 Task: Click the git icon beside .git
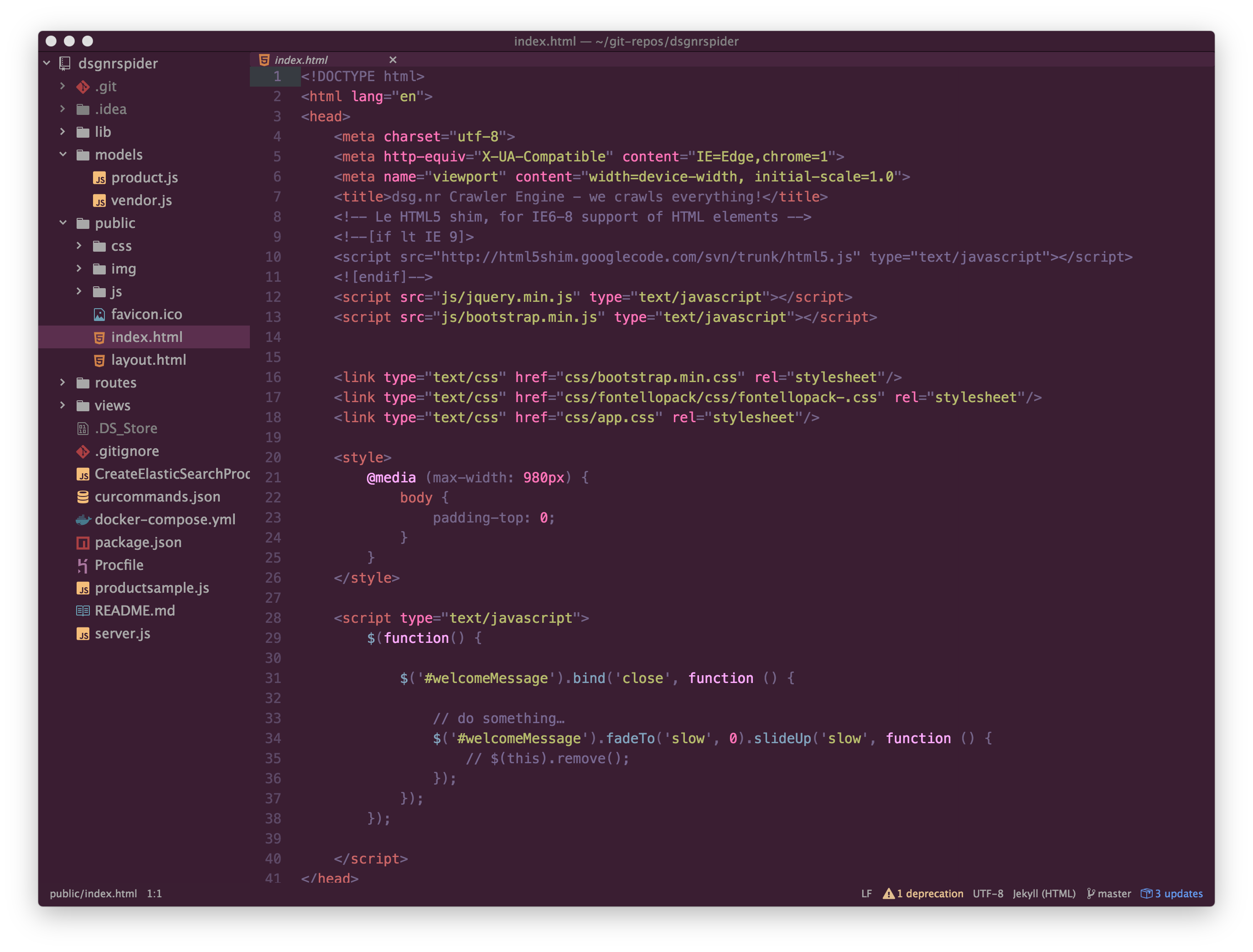click(x=83, y=87)
